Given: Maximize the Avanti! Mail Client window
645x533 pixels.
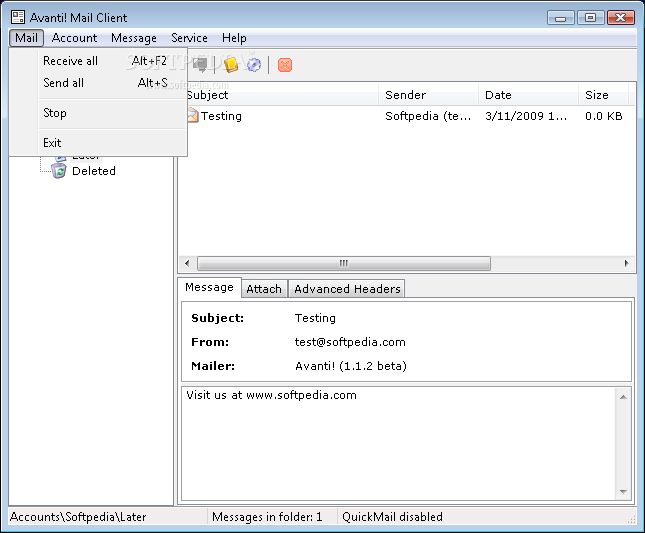Looking at the screenshot, I should (590, 18).
